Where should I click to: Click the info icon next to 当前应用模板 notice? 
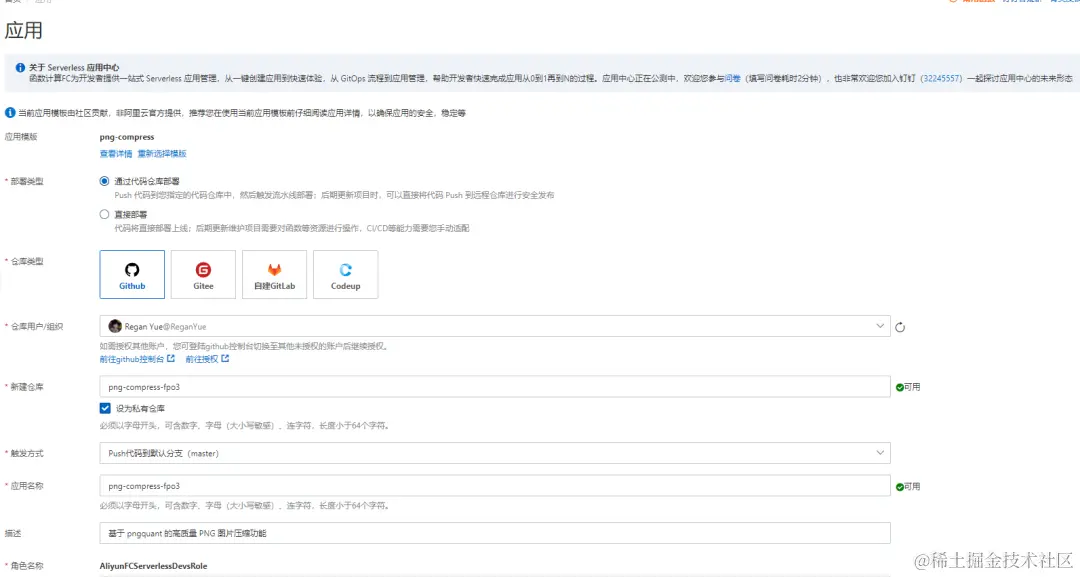click(x=10, y=112)
